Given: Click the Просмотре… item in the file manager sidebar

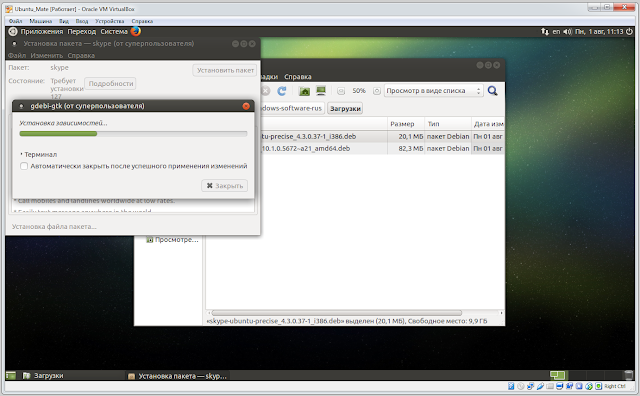Looking at the screenshot, I should point(172,240).
